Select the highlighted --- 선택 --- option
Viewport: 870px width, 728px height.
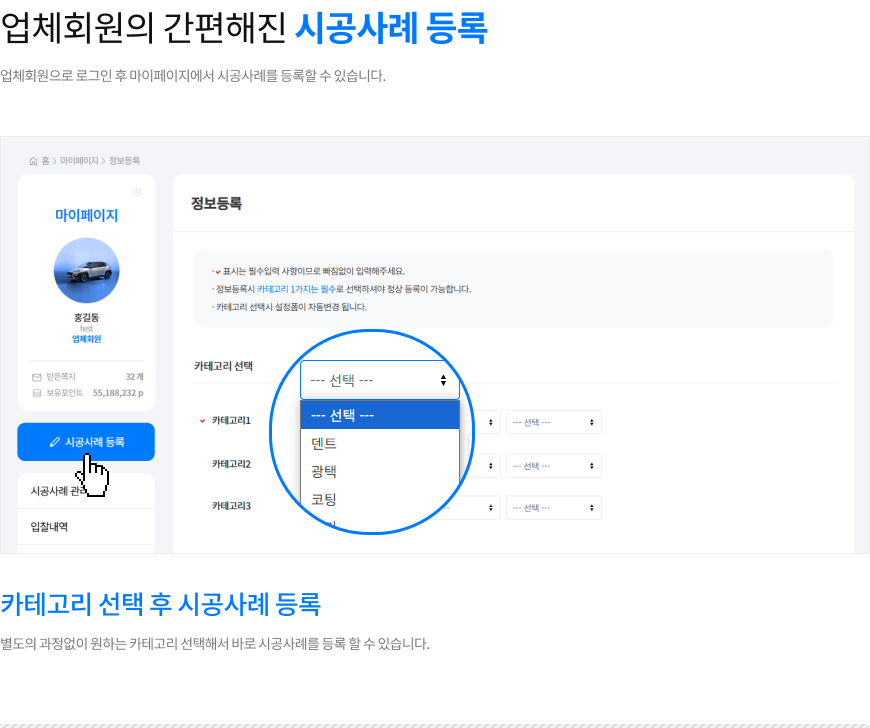pos(380,415)
